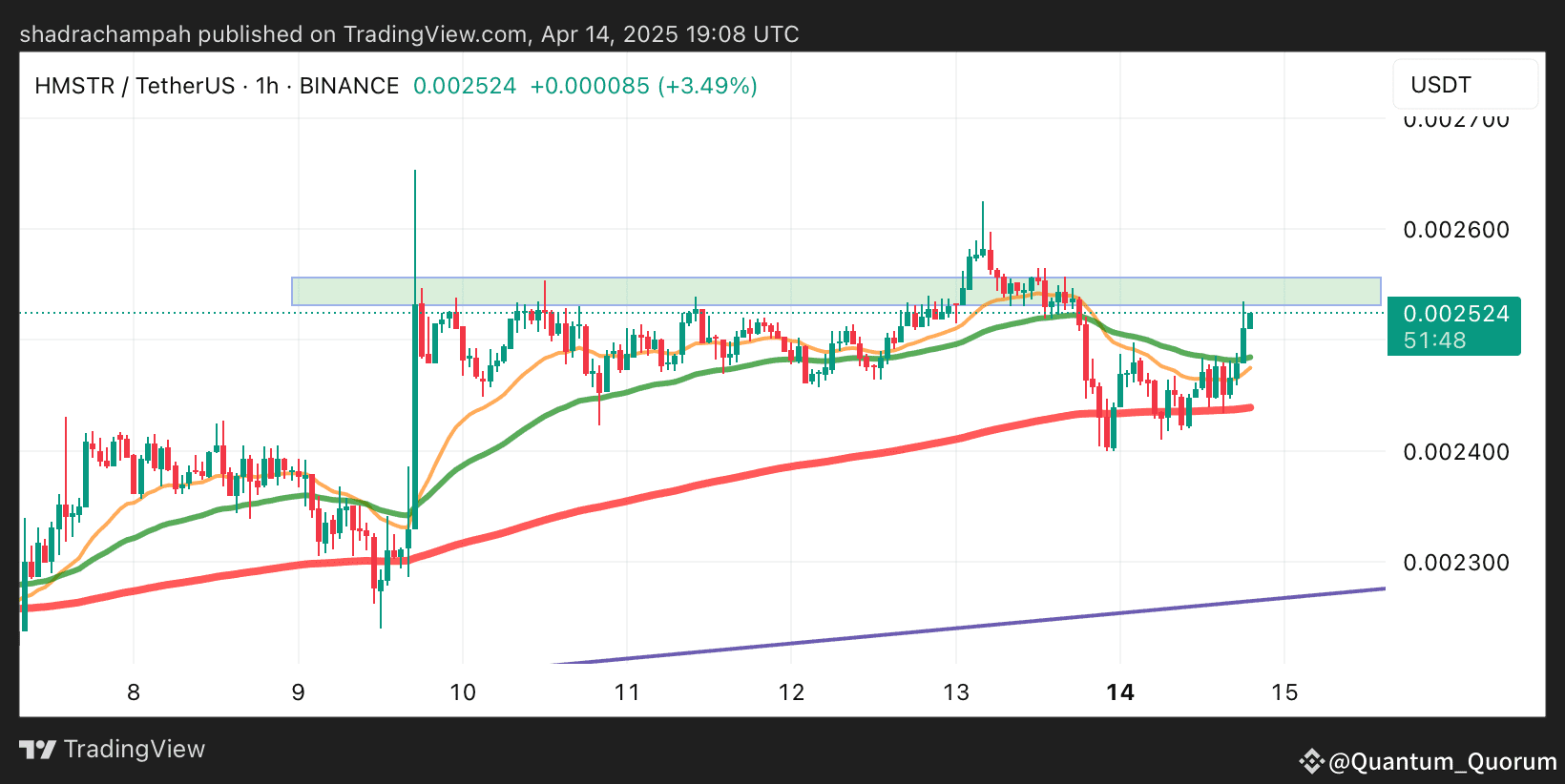1565x784 pixels.
Task: Select the purple rising trendline
Action: (x=969, y=627)
